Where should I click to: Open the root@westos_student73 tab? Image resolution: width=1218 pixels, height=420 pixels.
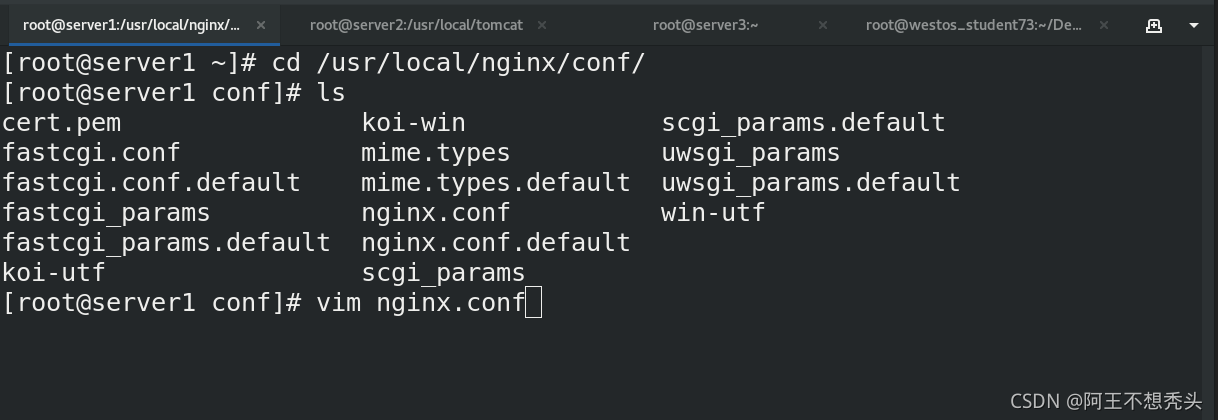[x=974, y=25]
